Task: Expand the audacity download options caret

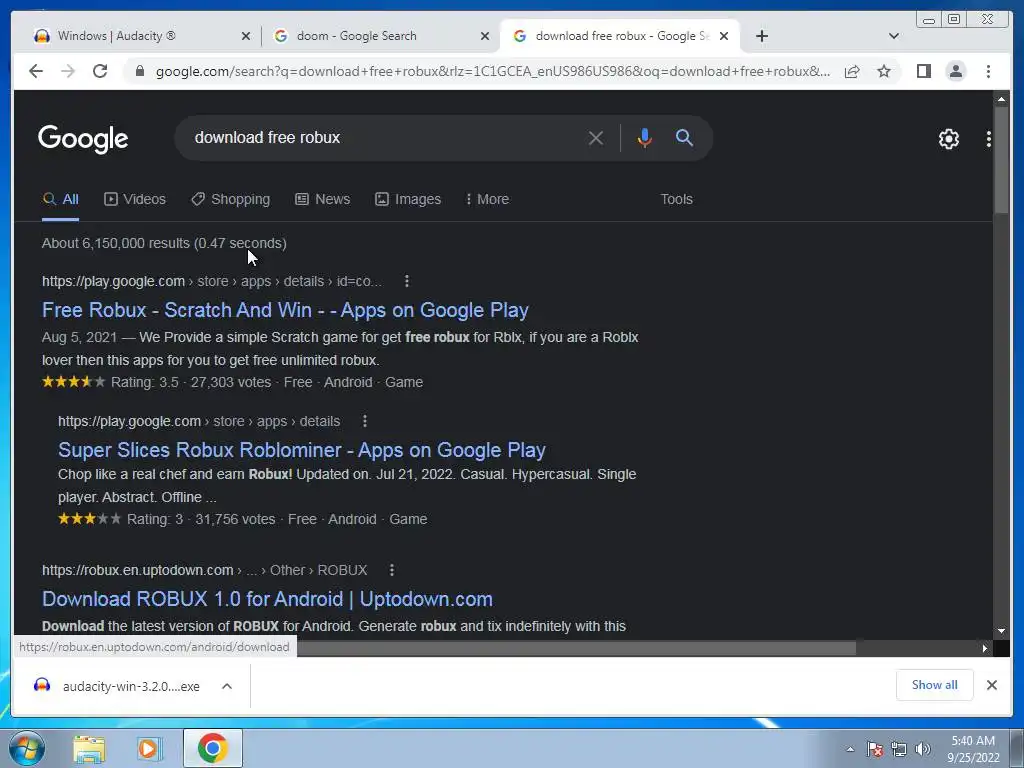Action: (227, 686)
